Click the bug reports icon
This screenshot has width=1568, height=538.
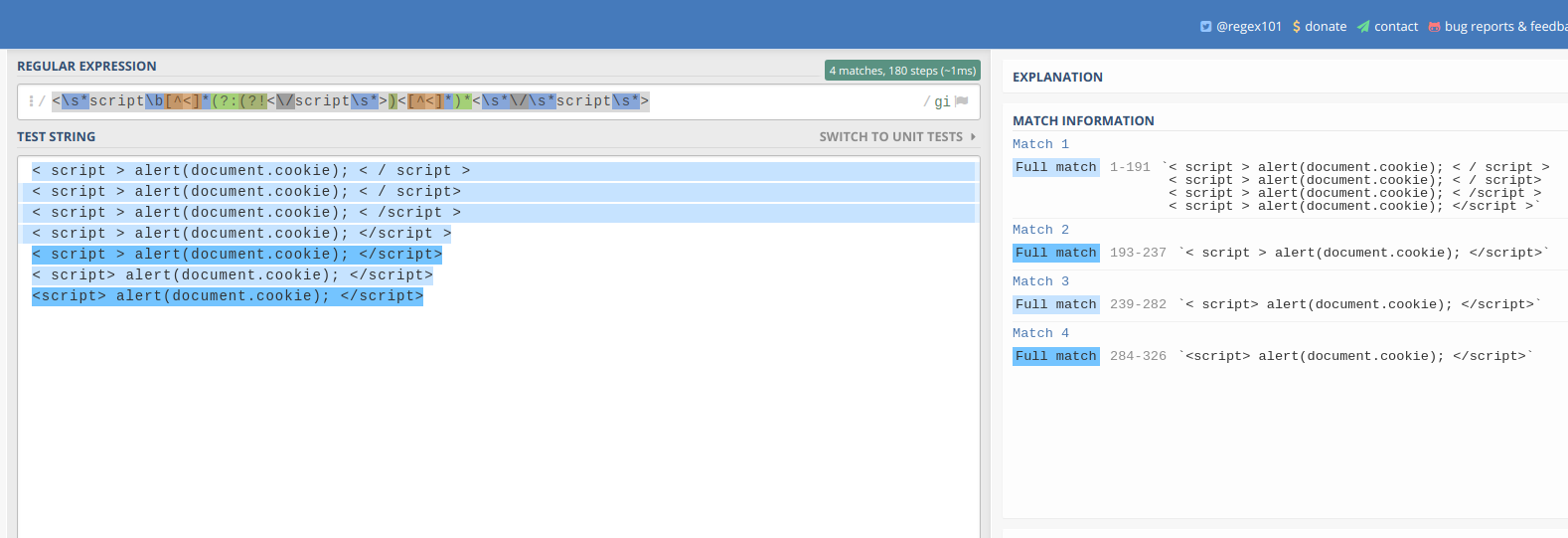(x=1434, y=27)
